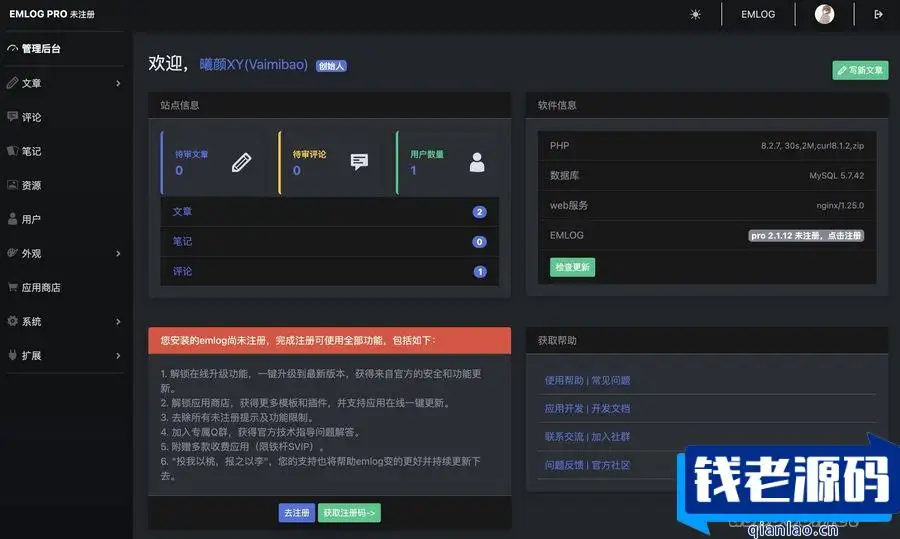Open the 开发文档 link
The image size is (900, 539).
(x=611, y=409)
